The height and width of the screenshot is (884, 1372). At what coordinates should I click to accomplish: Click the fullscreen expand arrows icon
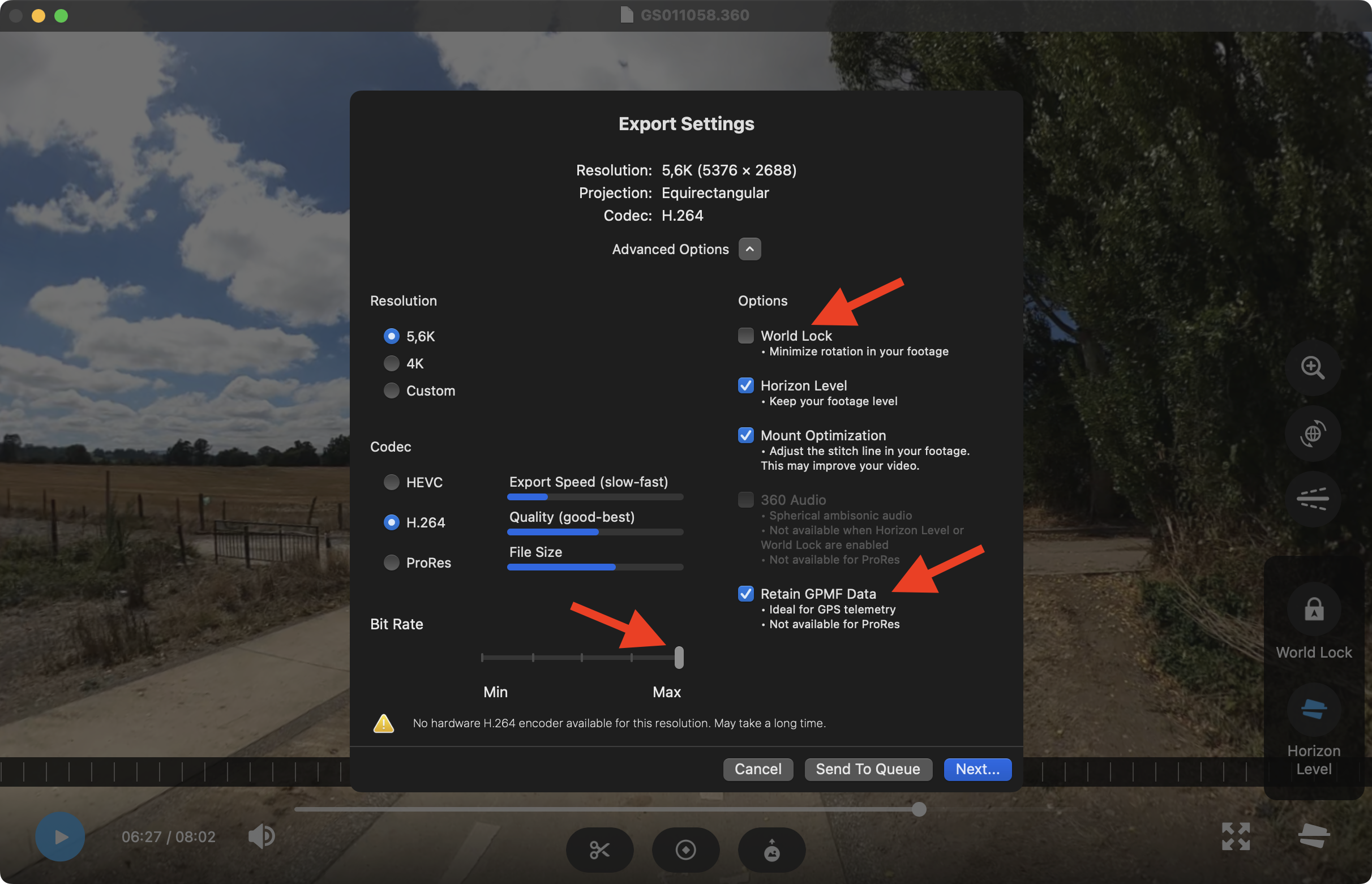(1236, 836)
